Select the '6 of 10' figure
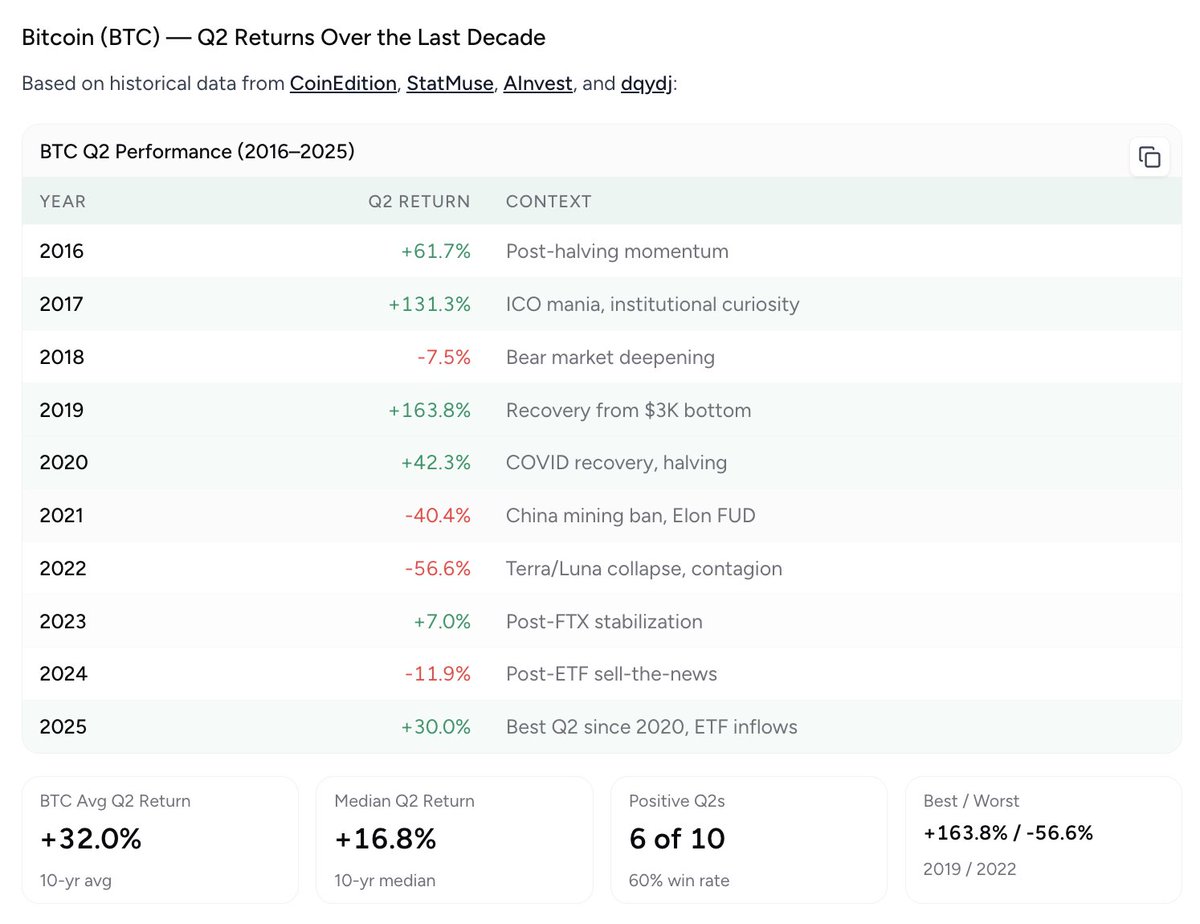This screenshot has height=924, width=1200. point(677,839)
